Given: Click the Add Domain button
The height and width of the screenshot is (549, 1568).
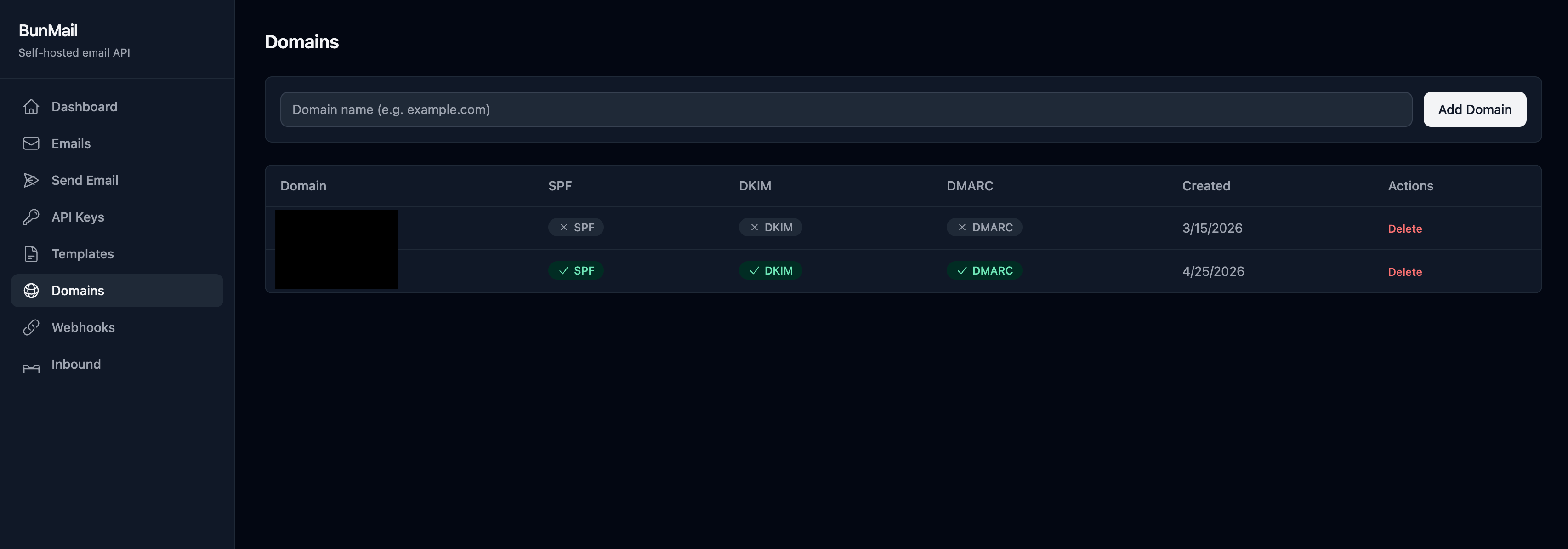Looking at the screenshot, I should [1474, 110].
